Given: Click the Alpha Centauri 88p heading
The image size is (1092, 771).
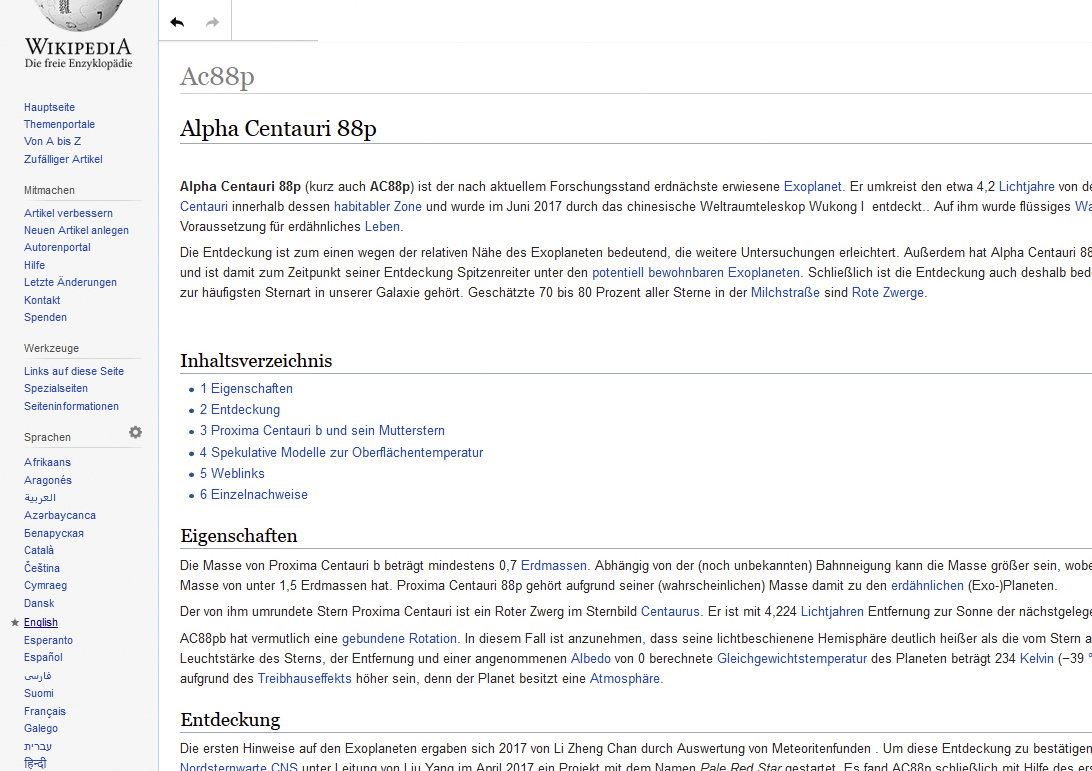Looking at the screenshot, I should (x=278, y=129).
